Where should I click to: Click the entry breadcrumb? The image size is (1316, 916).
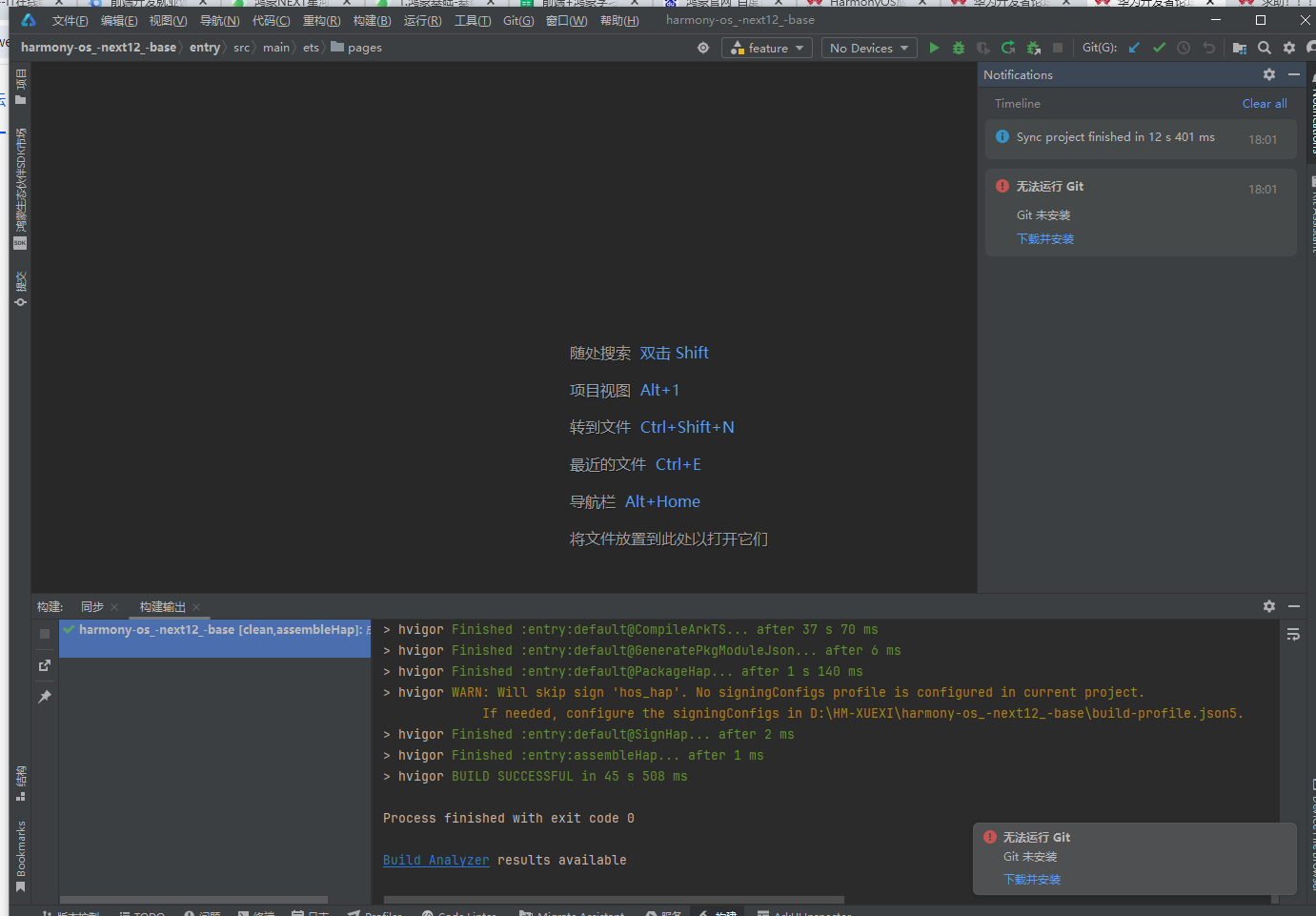[x=205, y=48]
